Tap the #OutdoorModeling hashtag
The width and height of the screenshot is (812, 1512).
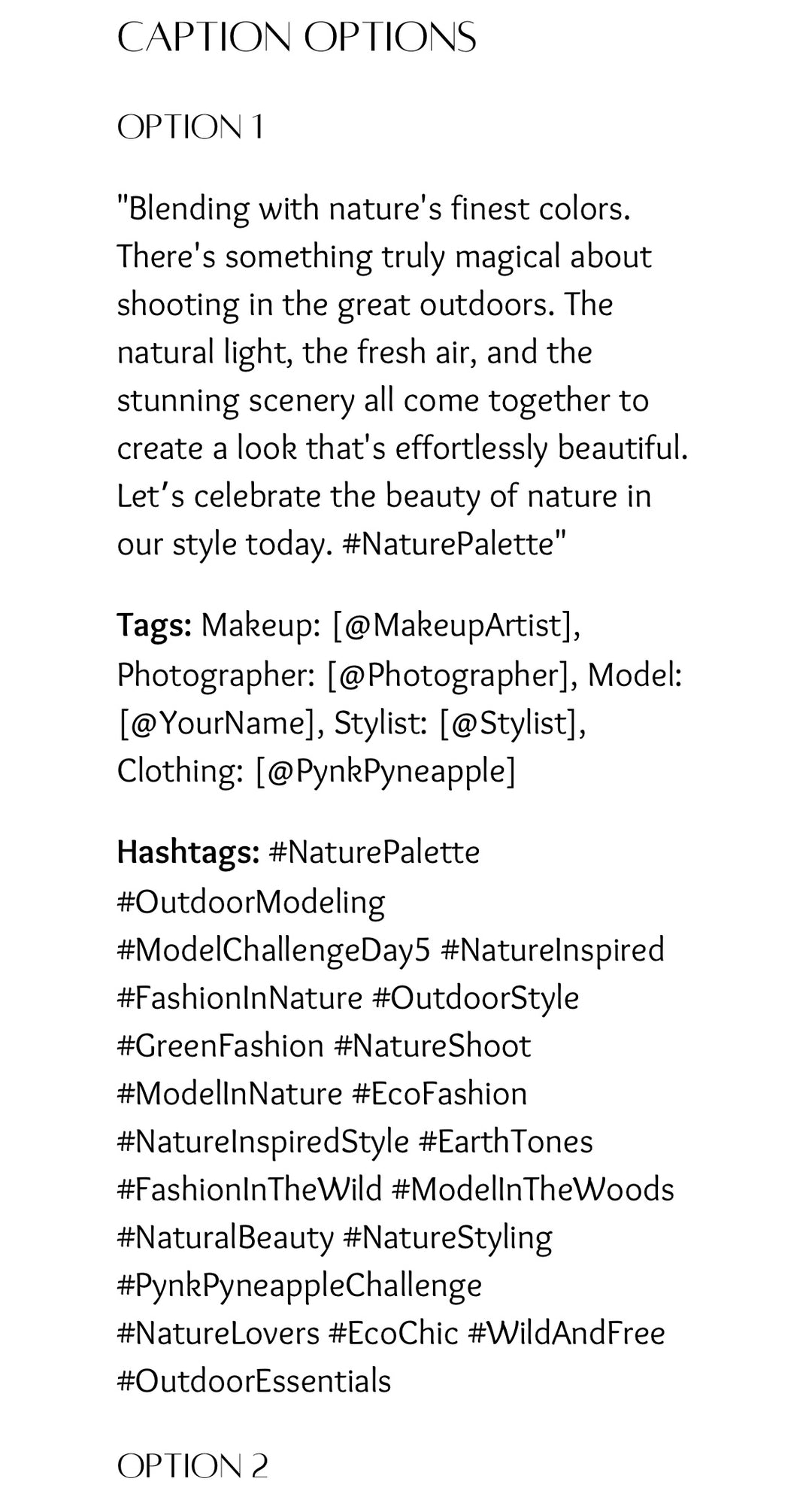click(x=251, y=901)
